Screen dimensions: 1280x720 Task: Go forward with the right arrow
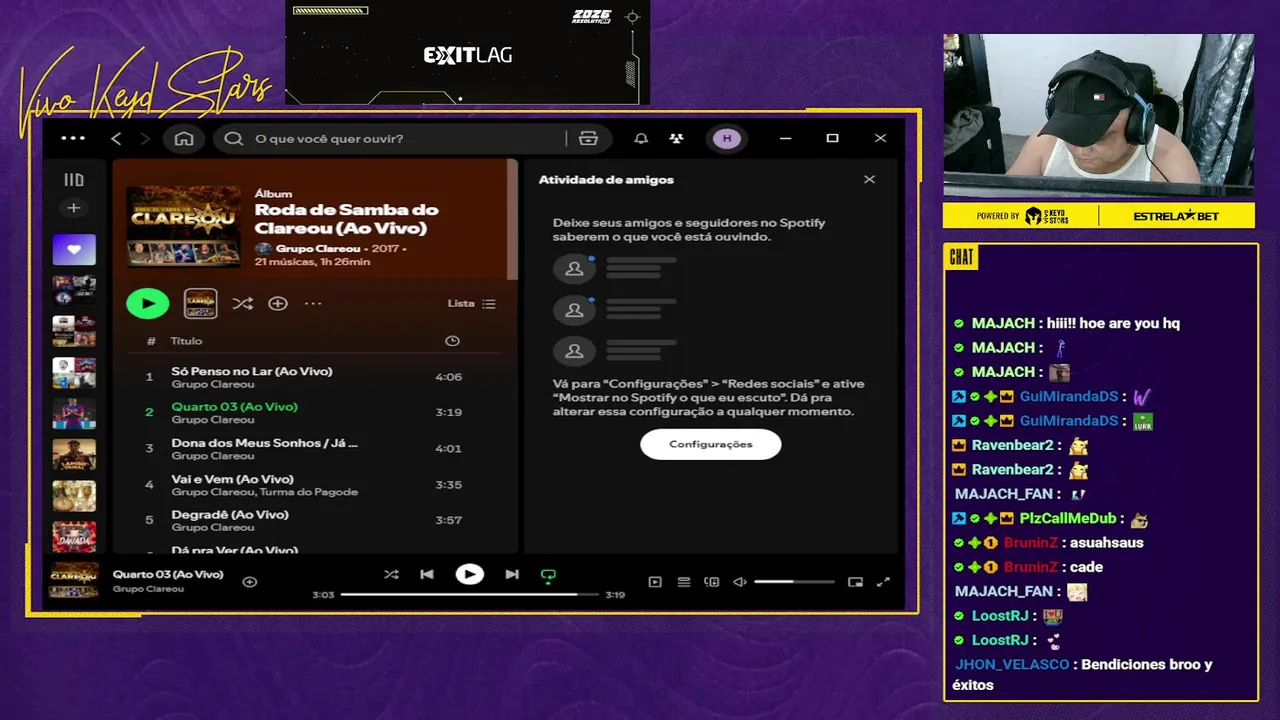click(x=144, y=139)
